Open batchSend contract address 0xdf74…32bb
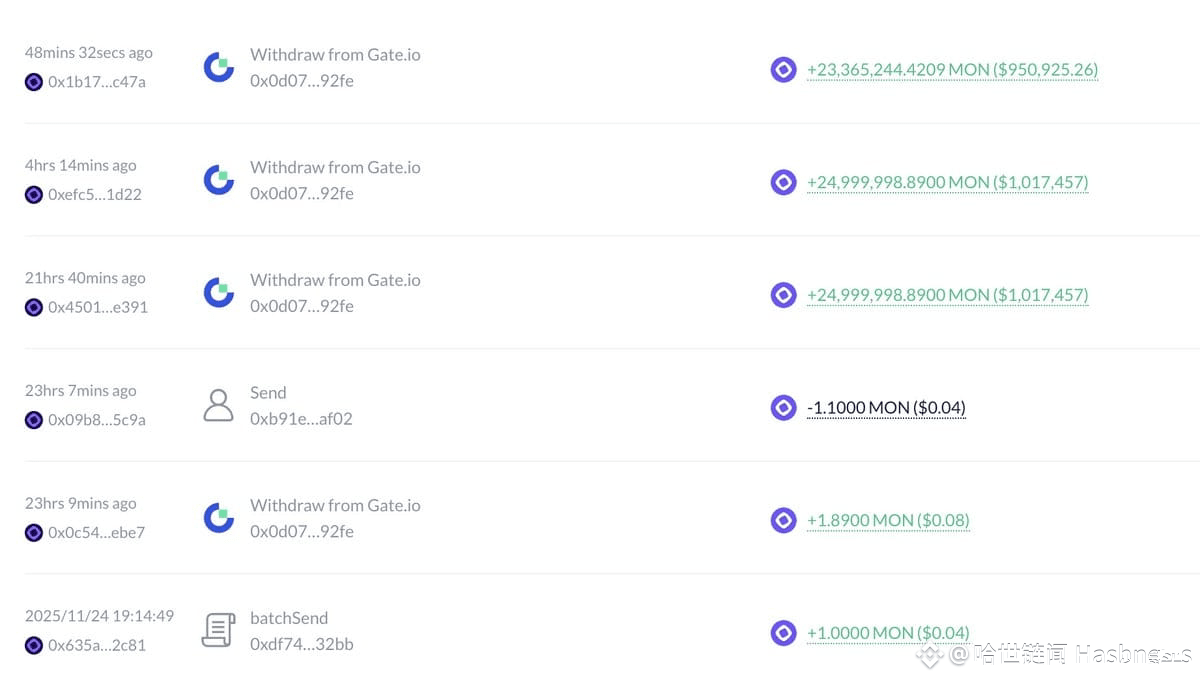Image resolution: width=1200 pixels, height=680 pixels. (x=302, y=644)
